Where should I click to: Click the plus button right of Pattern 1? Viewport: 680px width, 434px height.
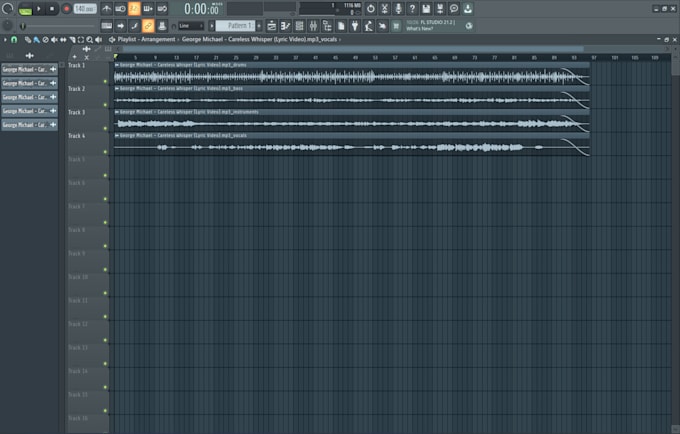pos(259,26)
